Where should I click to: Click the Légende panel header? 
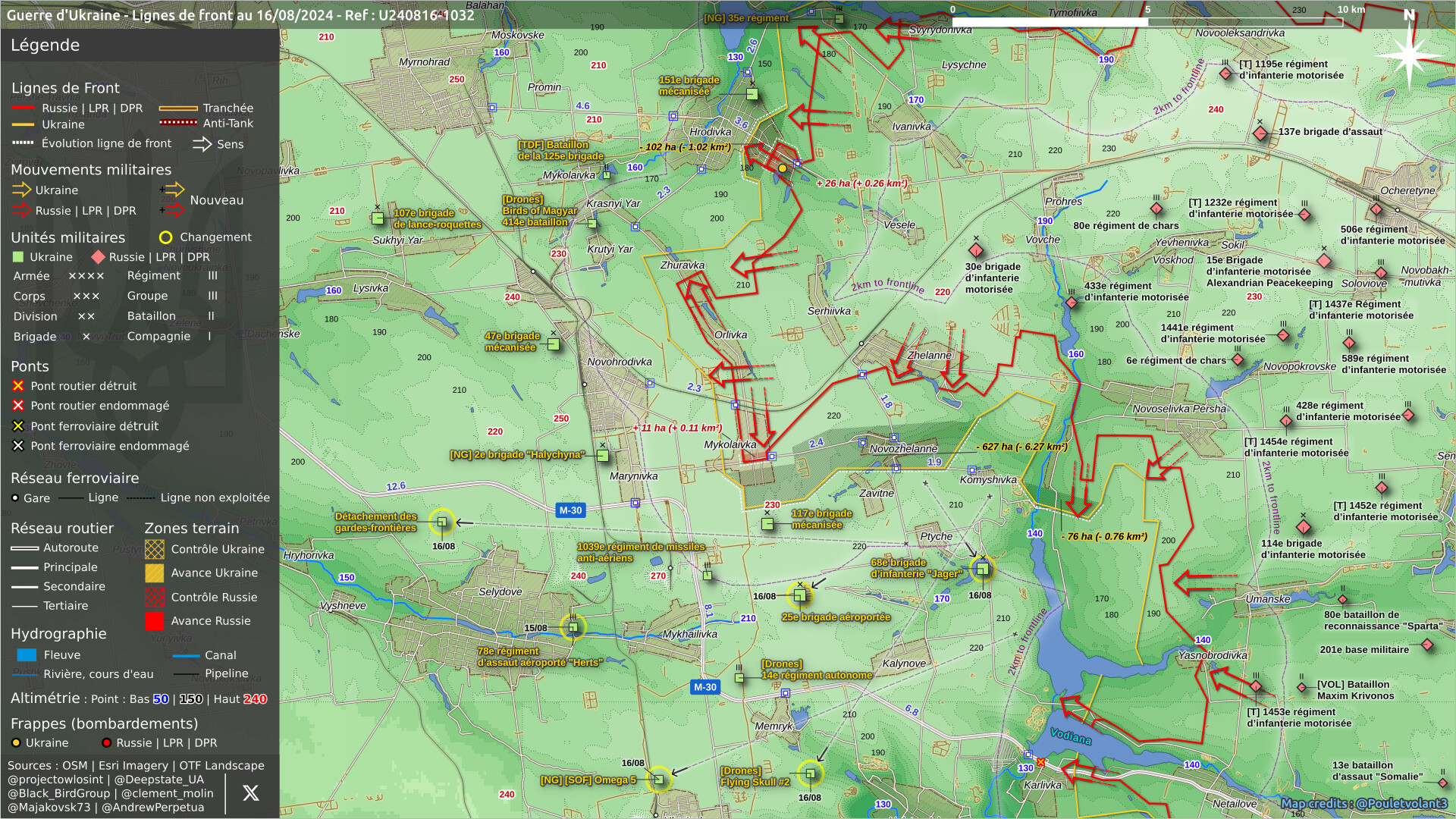coord(45,45)
